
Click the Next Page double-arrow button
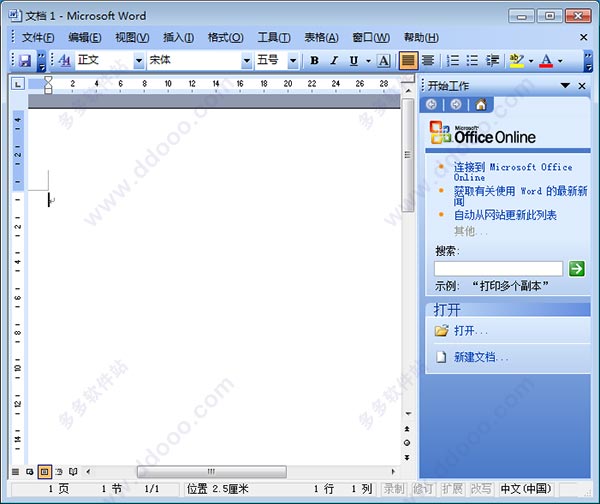pos(407,457)
